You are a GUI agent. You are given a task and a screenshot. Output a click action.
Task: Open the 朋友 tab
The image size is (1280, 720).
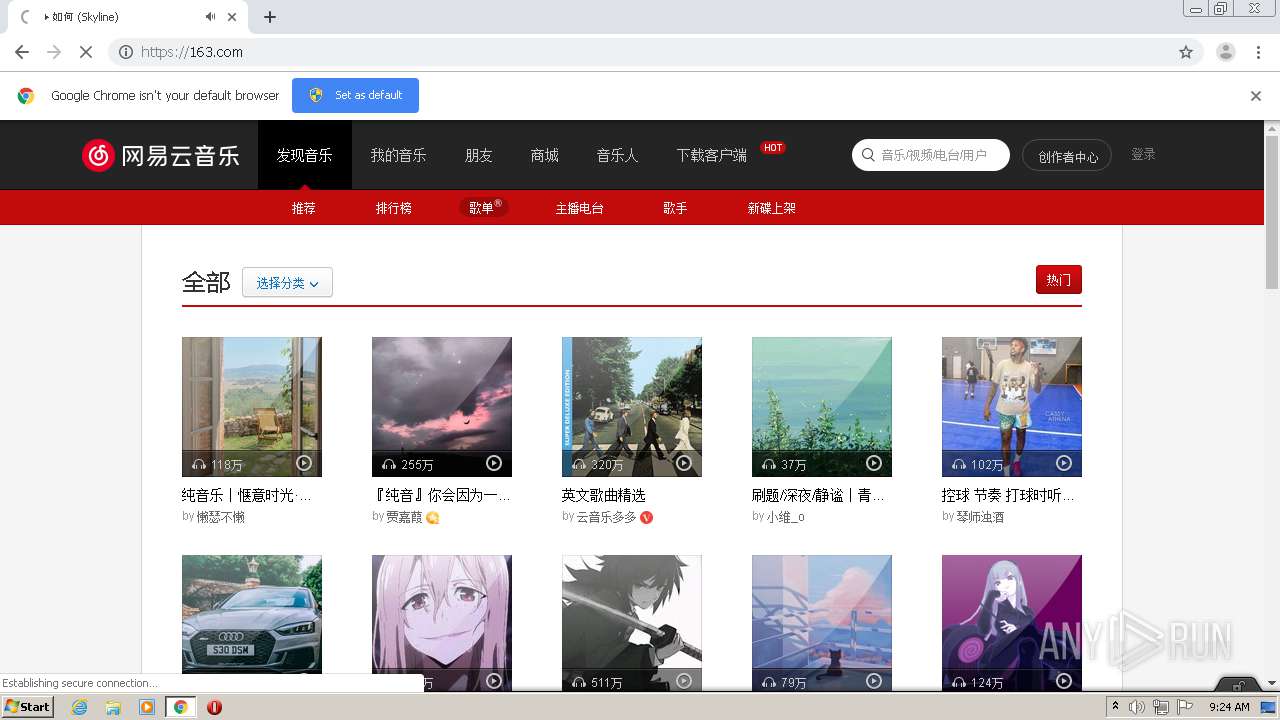tap(479, 155)
